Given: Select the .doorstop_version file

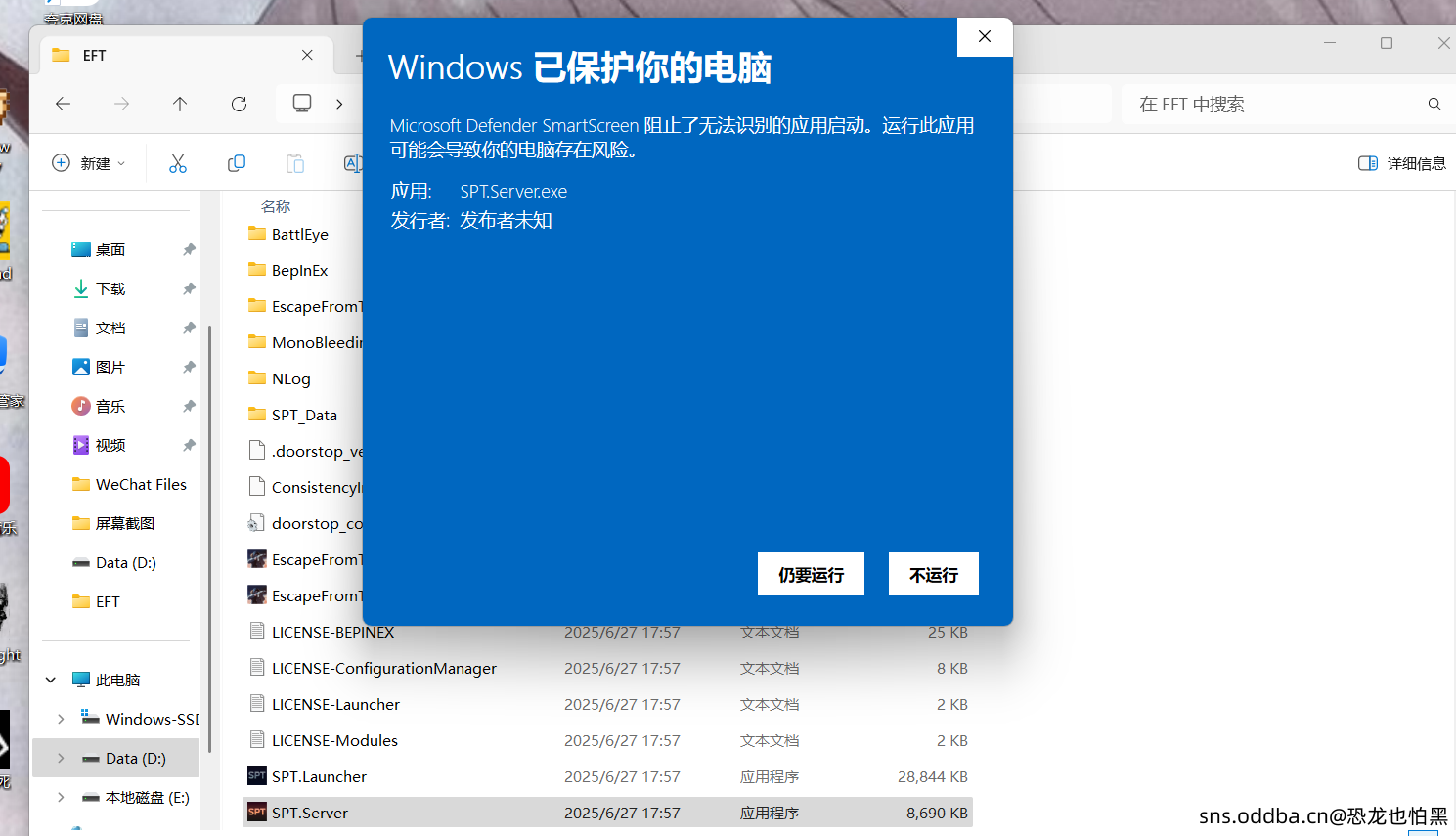Looking at the screenshot, I should [305, 451].
